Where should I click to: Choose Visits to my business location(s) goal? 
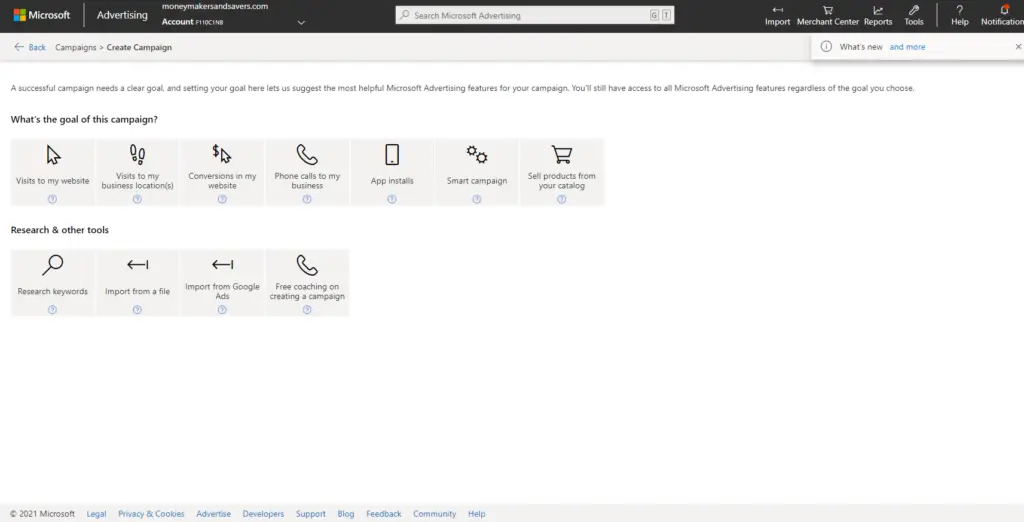click(x=137, y=172)
